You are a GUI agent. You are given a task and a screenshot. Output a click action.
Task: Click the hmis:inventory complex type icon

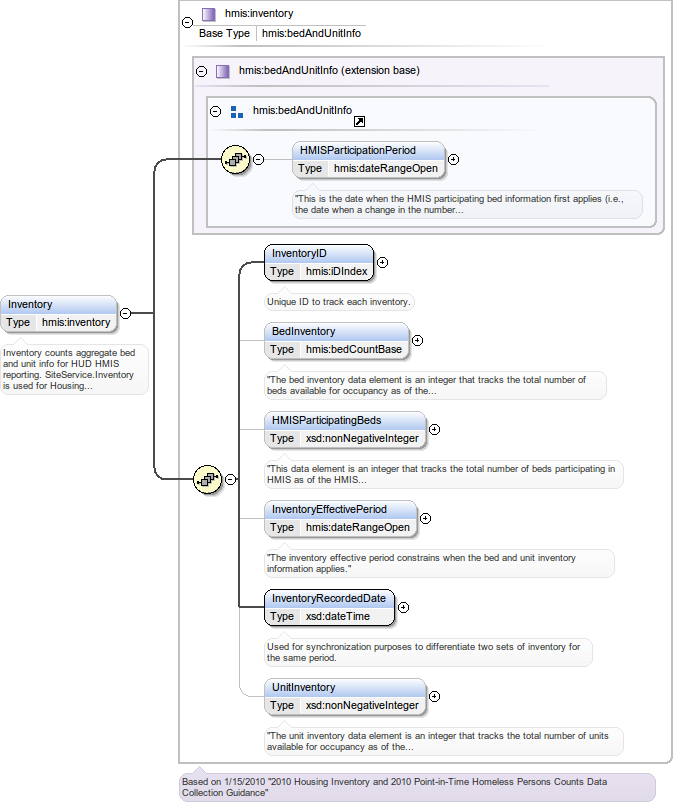[208, 14]
